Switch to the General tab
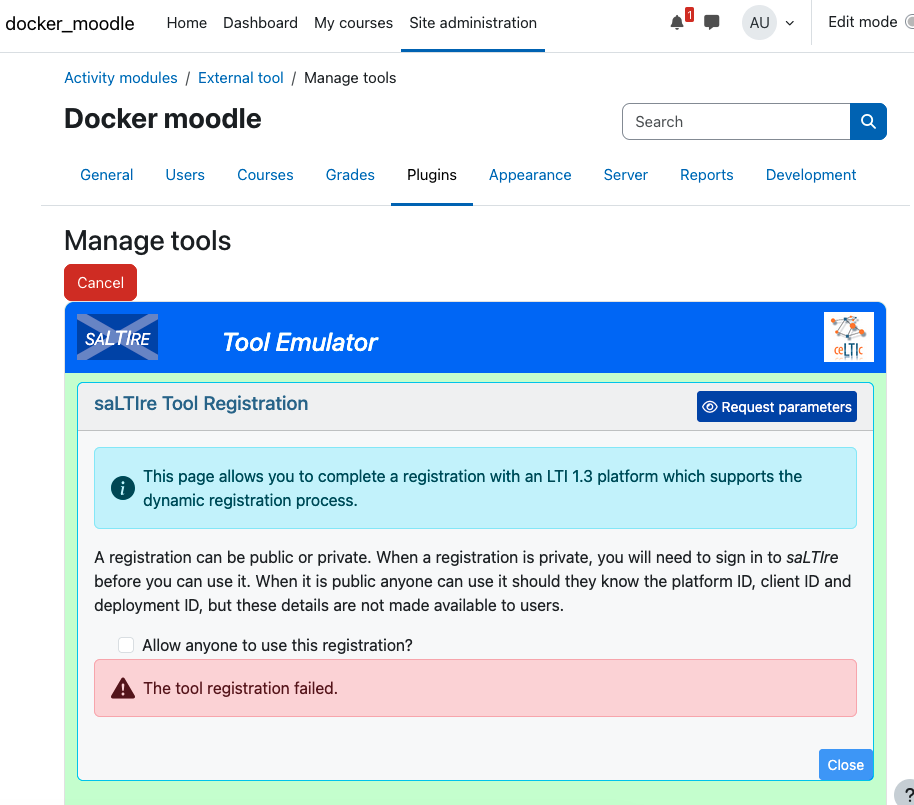 107,175
